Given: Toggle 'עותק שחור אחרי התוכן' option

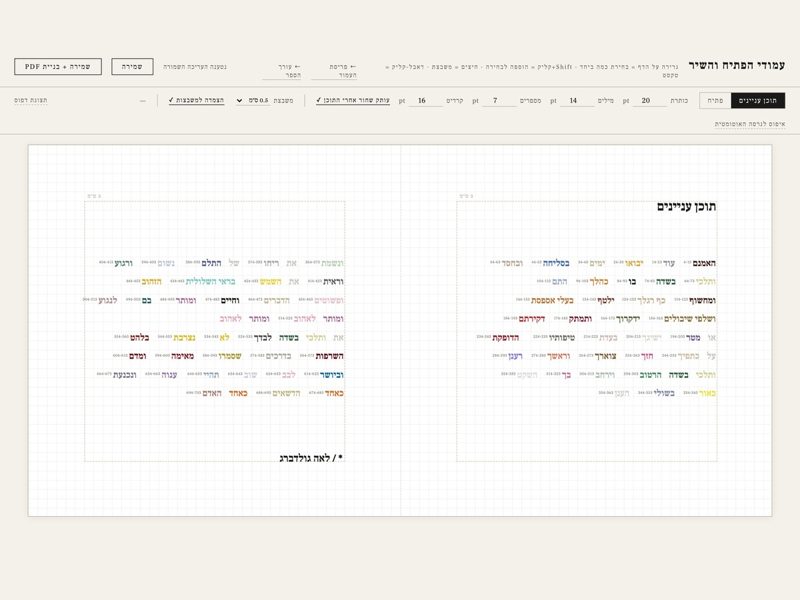Looking at the screenshot, I should click(353, 101).
